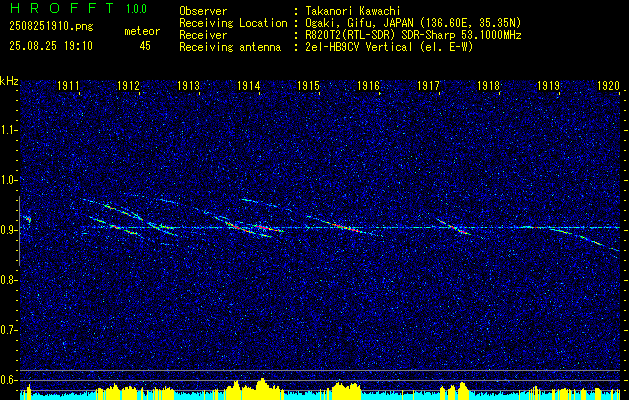Click time marker 1915
Image resolution: width=629 pixels, height=400 pixels.
click(x=308, y=85)
